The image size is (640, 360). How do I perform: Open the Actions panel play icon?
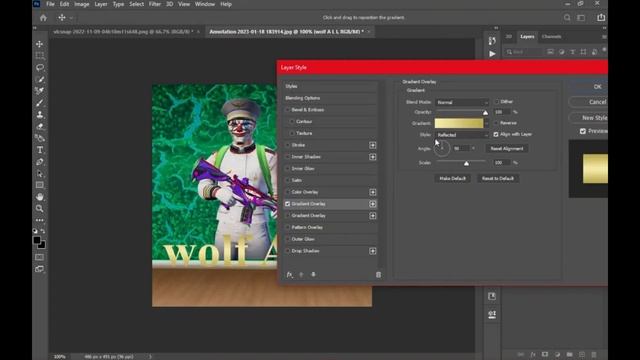coord(492,54)
